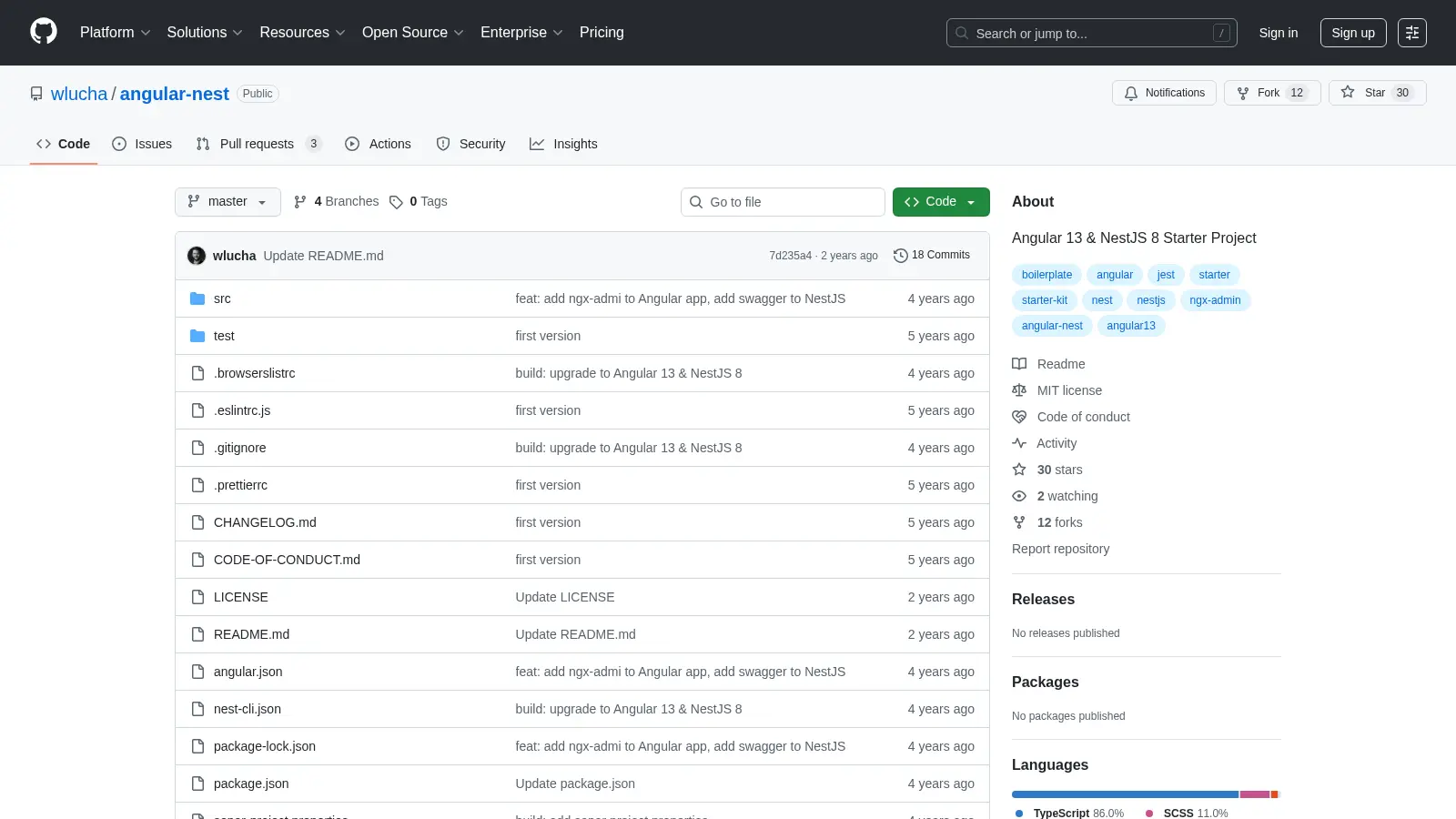
Task: Click the Code of conduct heart icon
Action: [1019, 417]
